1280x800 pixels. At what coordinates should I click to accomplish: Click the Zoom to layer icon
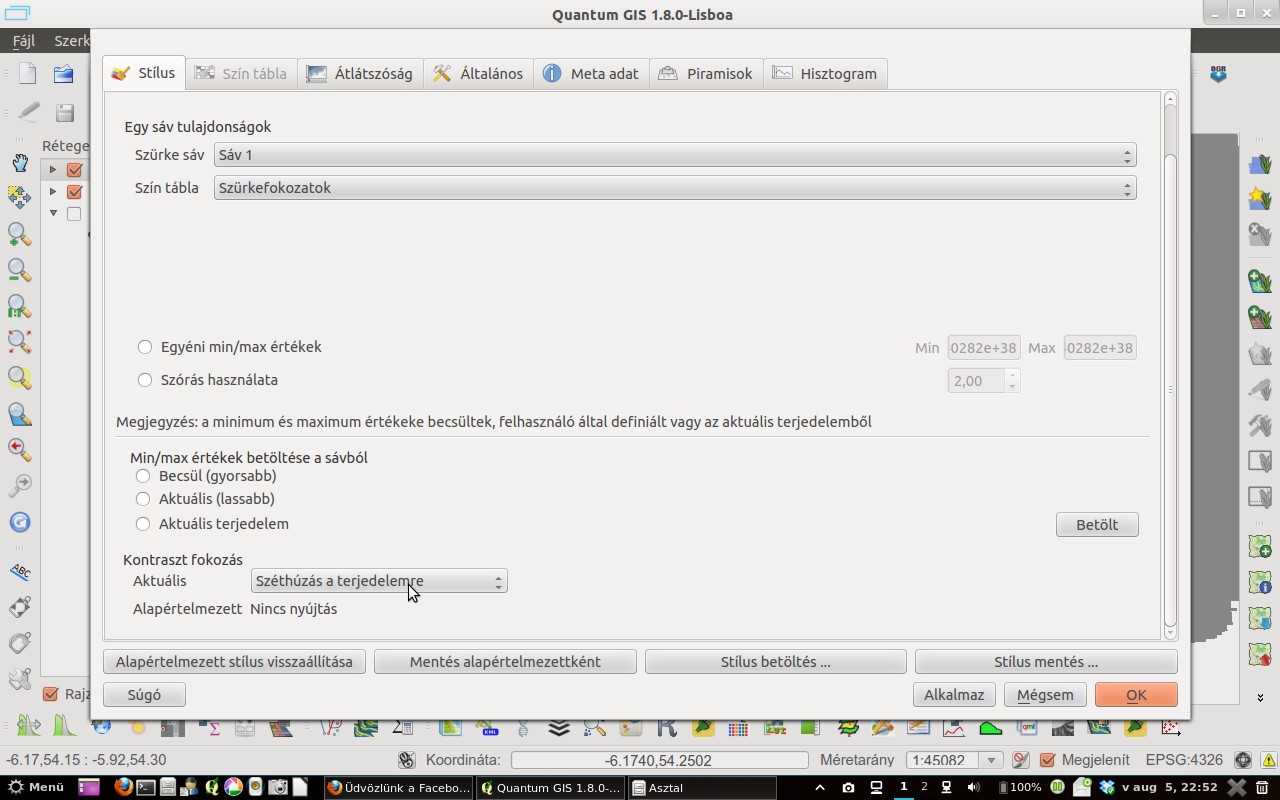click(19, 414)
